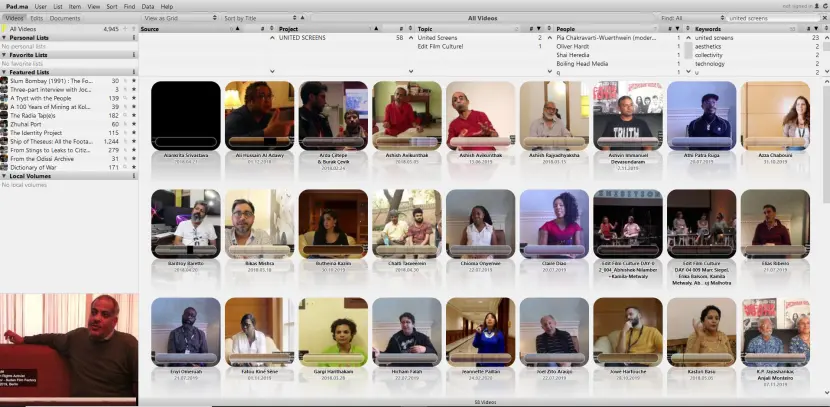Click the Featured Lists options icon
The image size is (830, 407).
[134, 72]
